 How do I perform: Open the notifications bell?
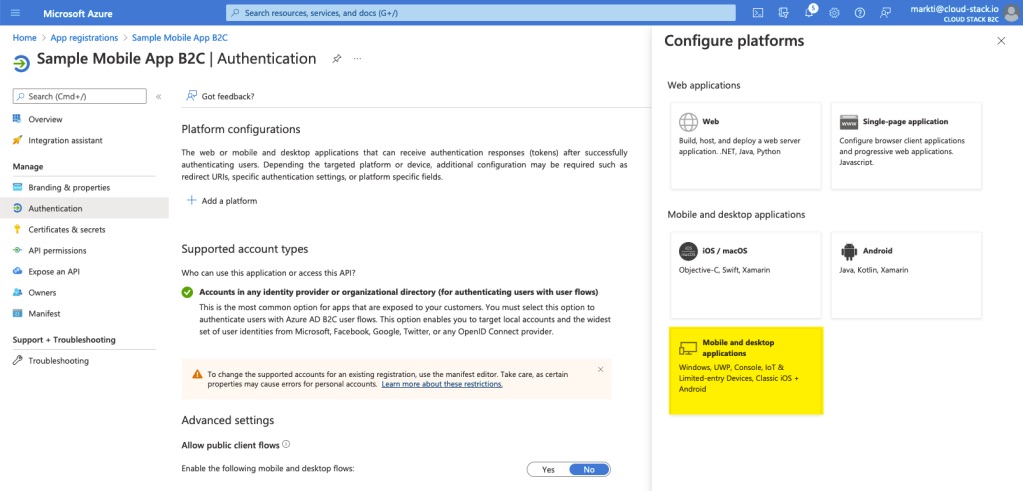click(809, 13)
